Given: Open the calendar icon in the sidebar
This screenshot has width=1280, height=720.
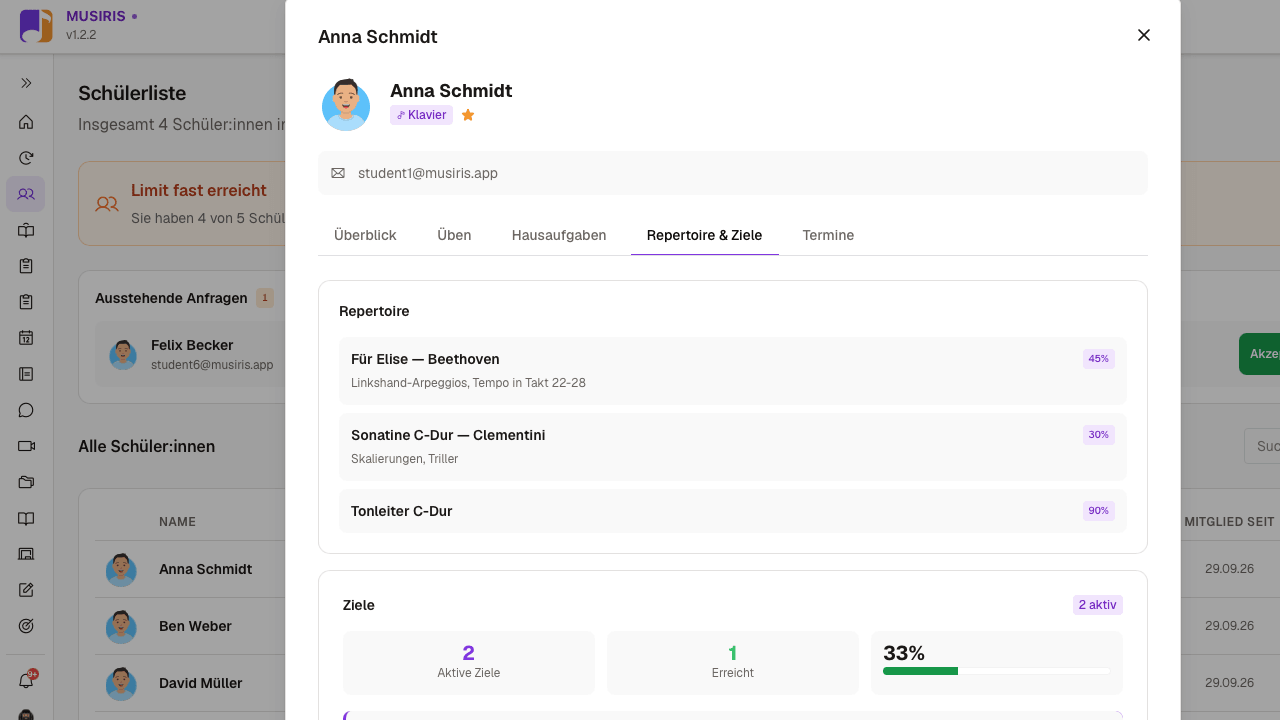Looking at the screenshot, I should tap(26, 338).
